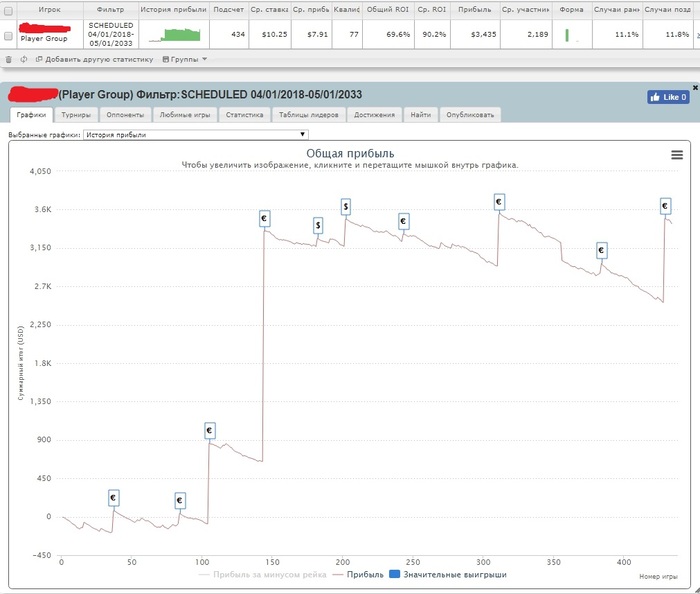700x594 pixels.
Task: Sort by the Общий ROI column header
Action: 388,9
